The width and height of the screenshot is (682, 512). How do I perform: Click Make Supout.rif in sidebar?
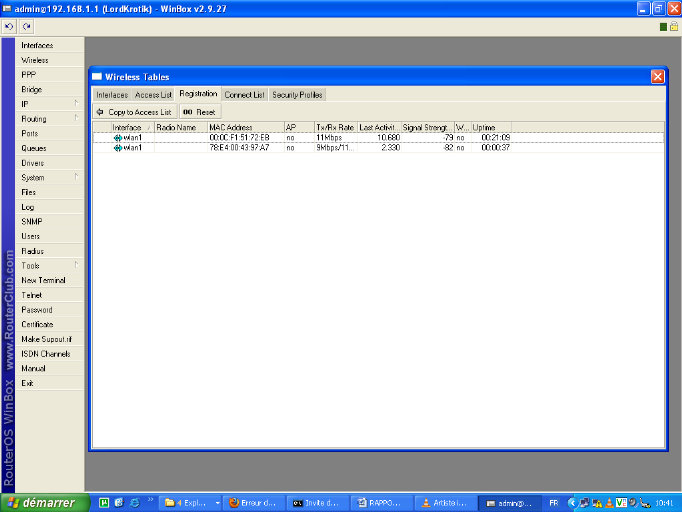pos(49,339)
